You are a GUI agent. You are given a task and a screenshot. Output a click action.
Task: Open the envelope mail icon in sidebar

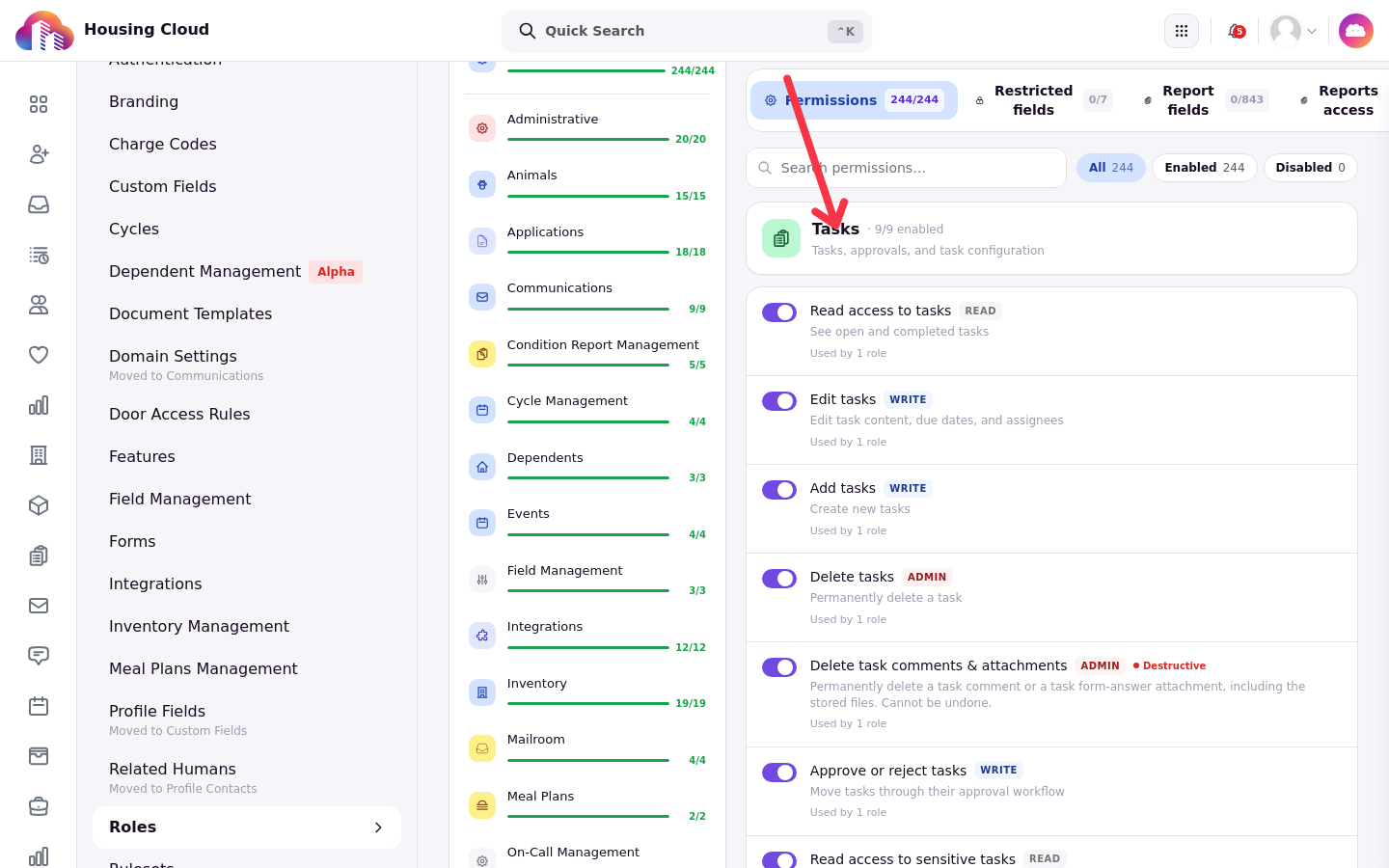click(39, 606)
